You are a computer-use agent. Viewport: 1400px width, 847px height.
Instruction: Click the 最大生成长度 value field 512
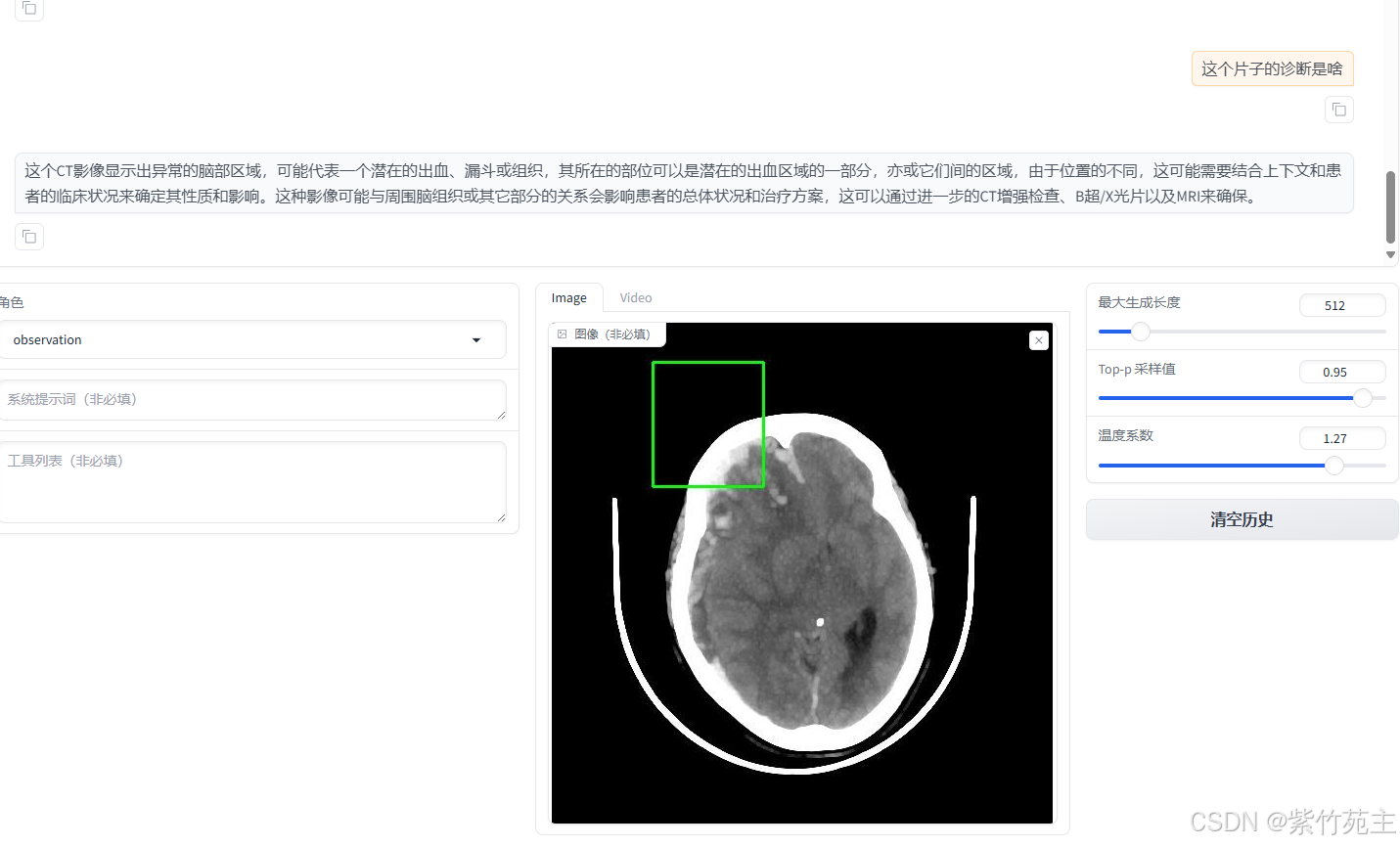coord(1342,305)
